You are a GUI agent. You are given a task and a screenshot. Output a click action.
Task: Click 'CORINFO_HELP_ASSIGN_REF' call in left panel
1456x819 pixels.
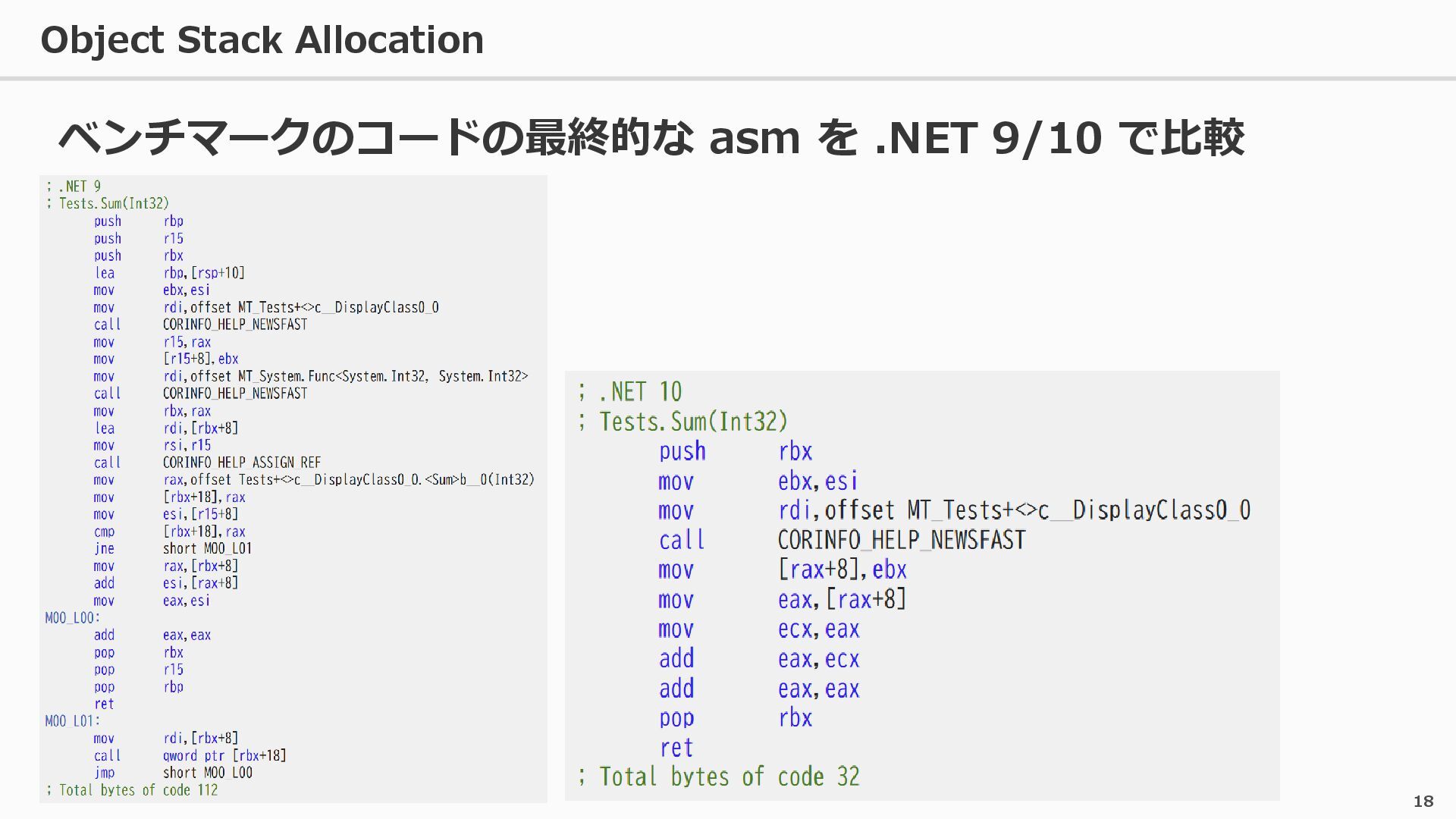[241, 463]
